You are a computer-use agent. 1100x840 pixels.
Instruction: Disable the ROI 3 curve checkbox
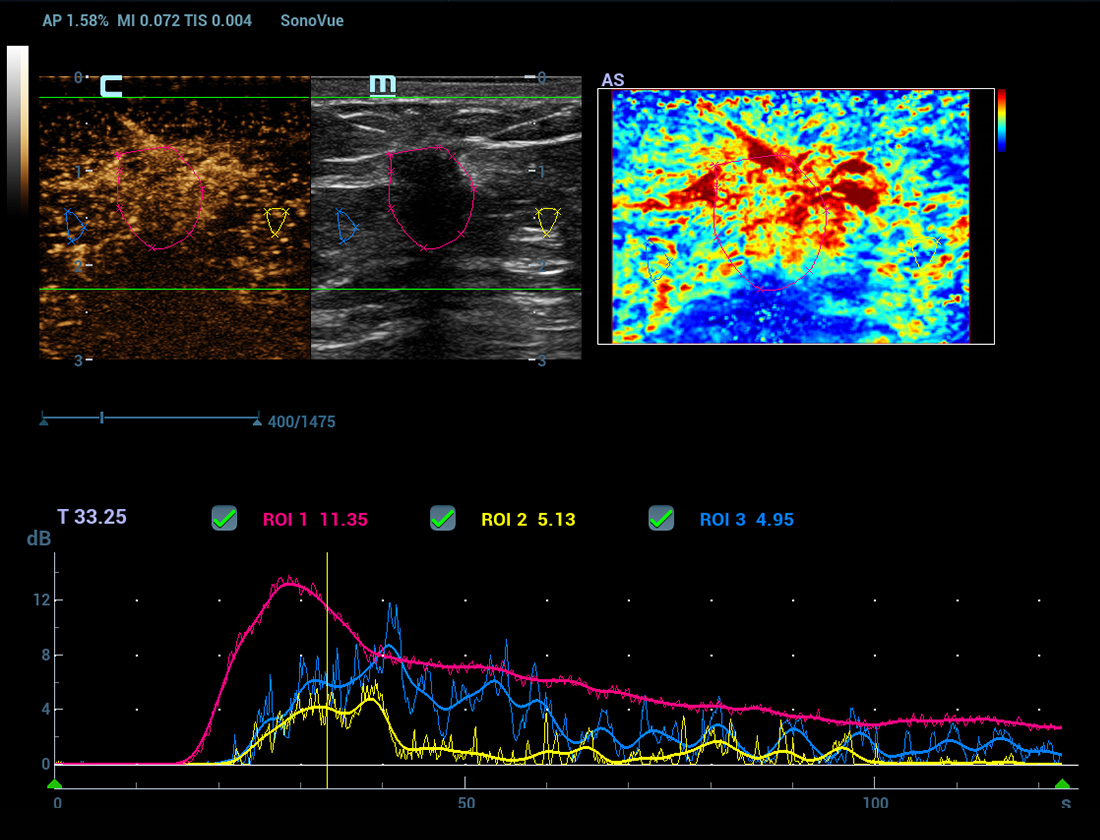661,518
